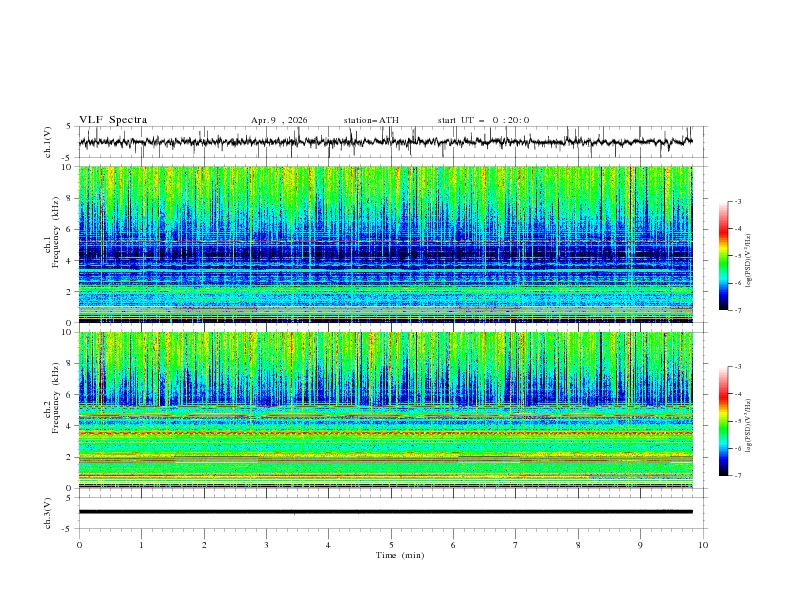Click the ch.2 spectrogram panel
Viewport: 792px width, 612px height.
(x=385, y=410)
